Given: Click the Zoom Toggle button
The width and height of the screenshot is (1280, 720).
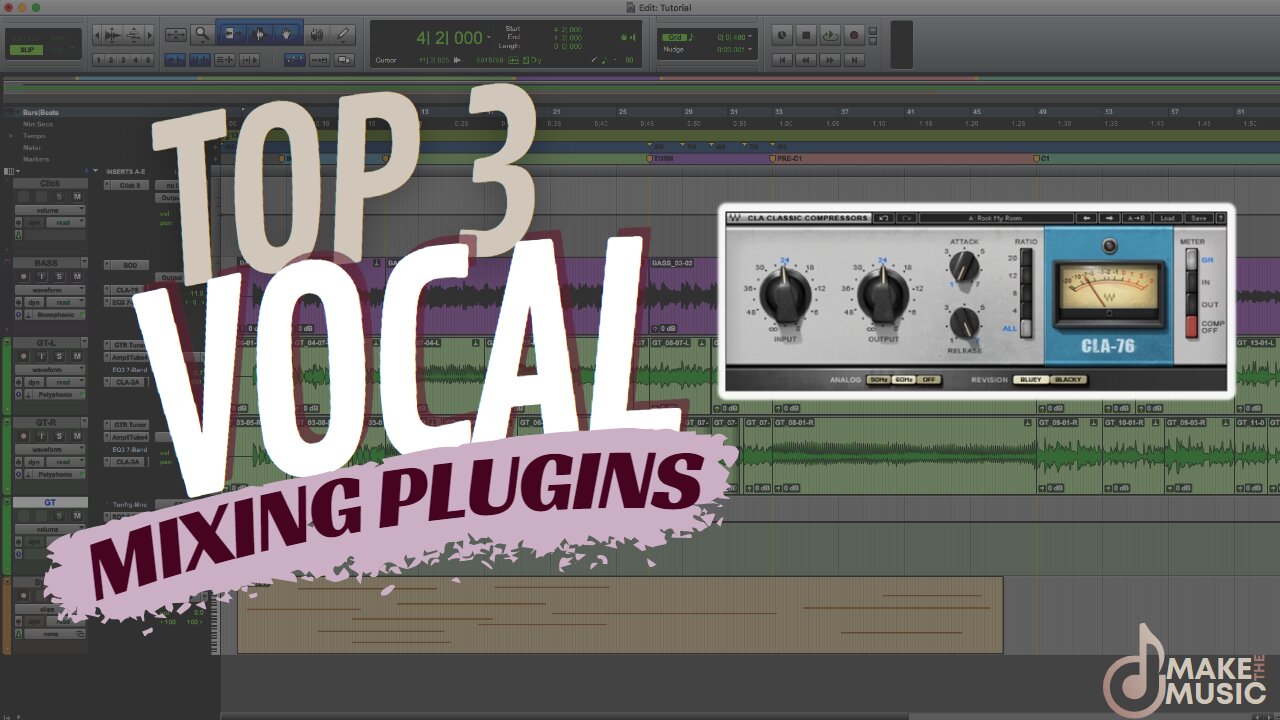Looking at the screenshot, I should coord(175,34).
